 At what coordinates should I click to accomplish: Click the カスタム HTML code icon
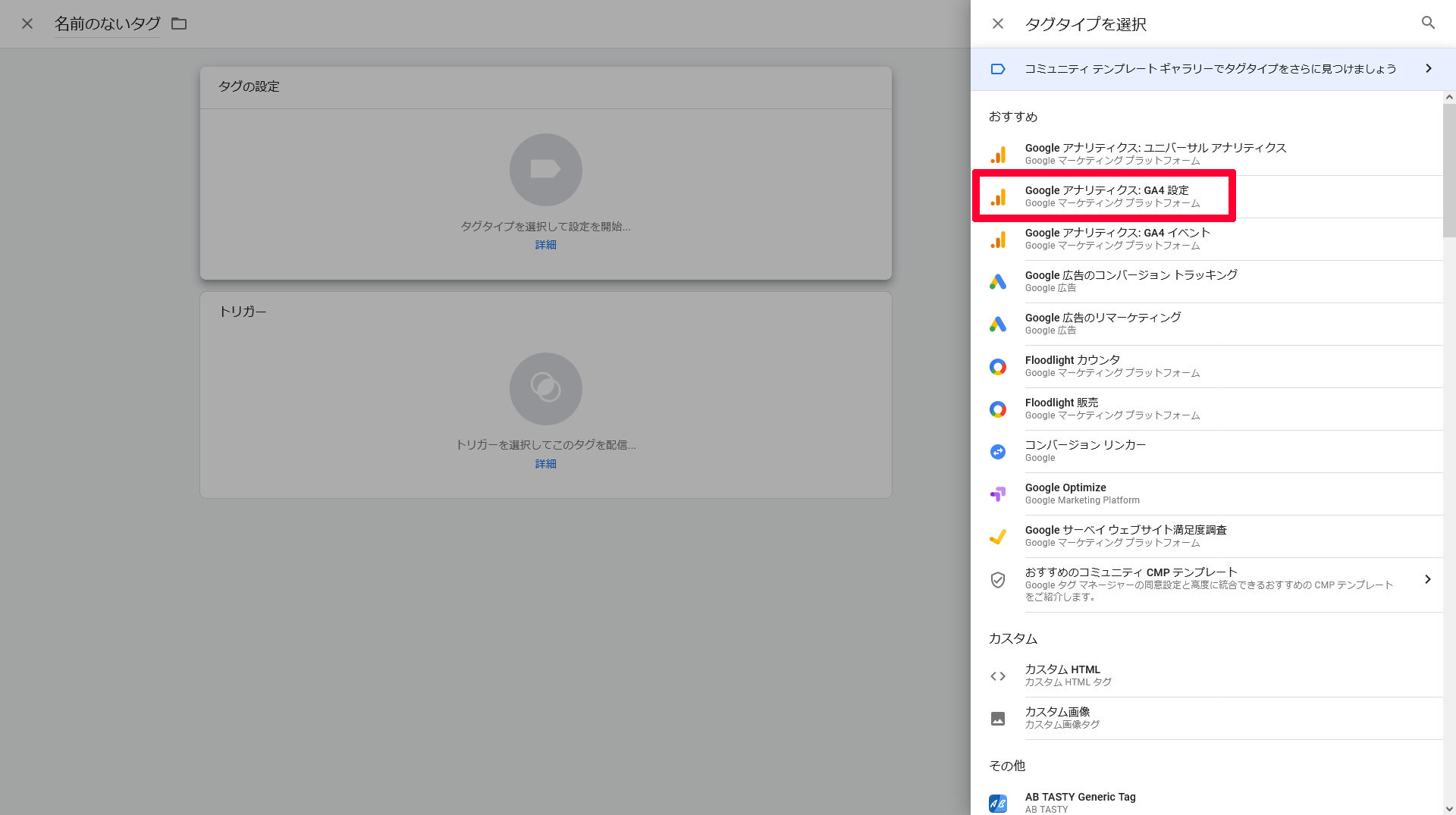[x=998, y=676]
